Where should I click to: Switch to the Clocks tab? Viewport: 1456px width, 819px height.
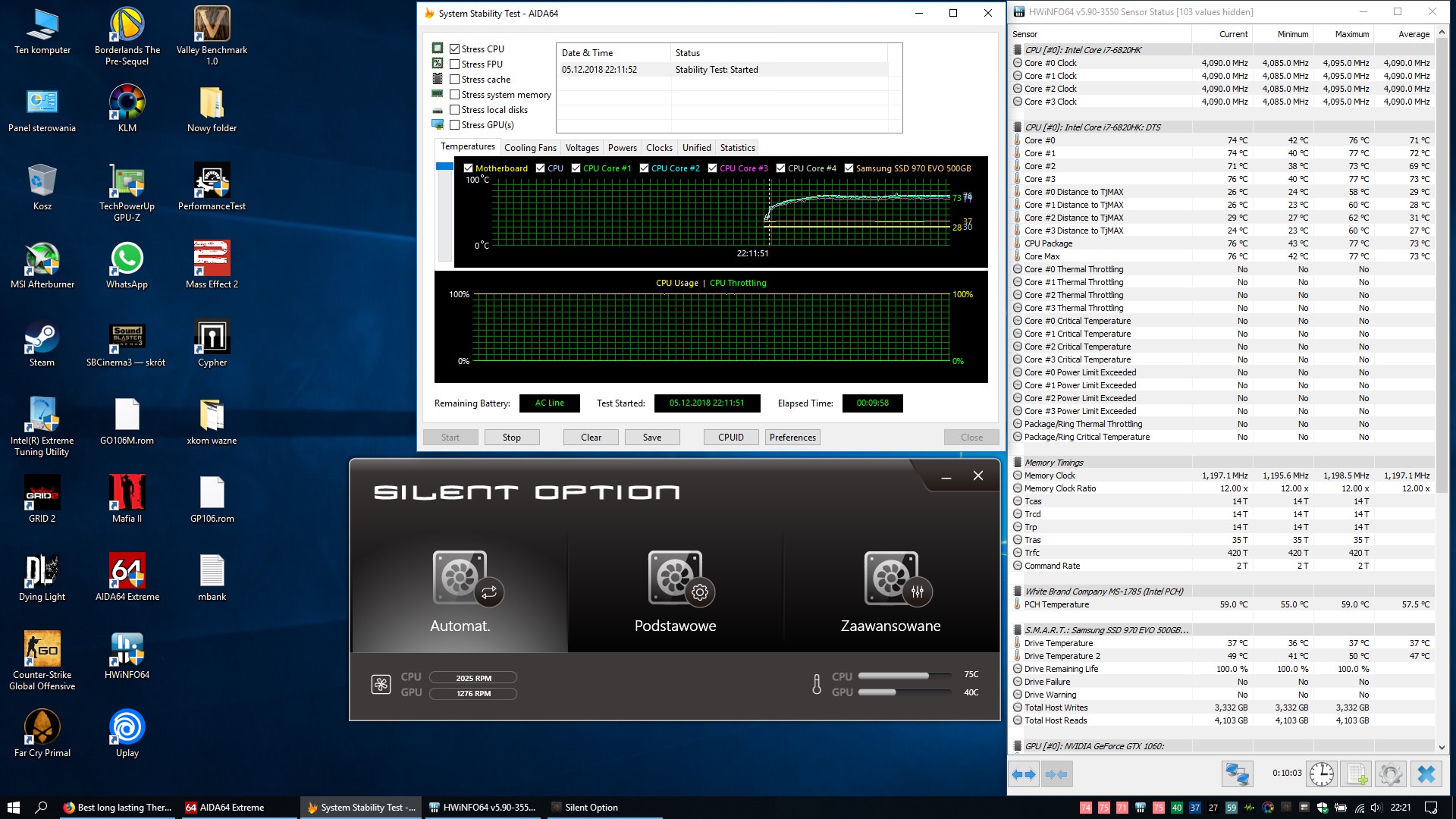659,148
